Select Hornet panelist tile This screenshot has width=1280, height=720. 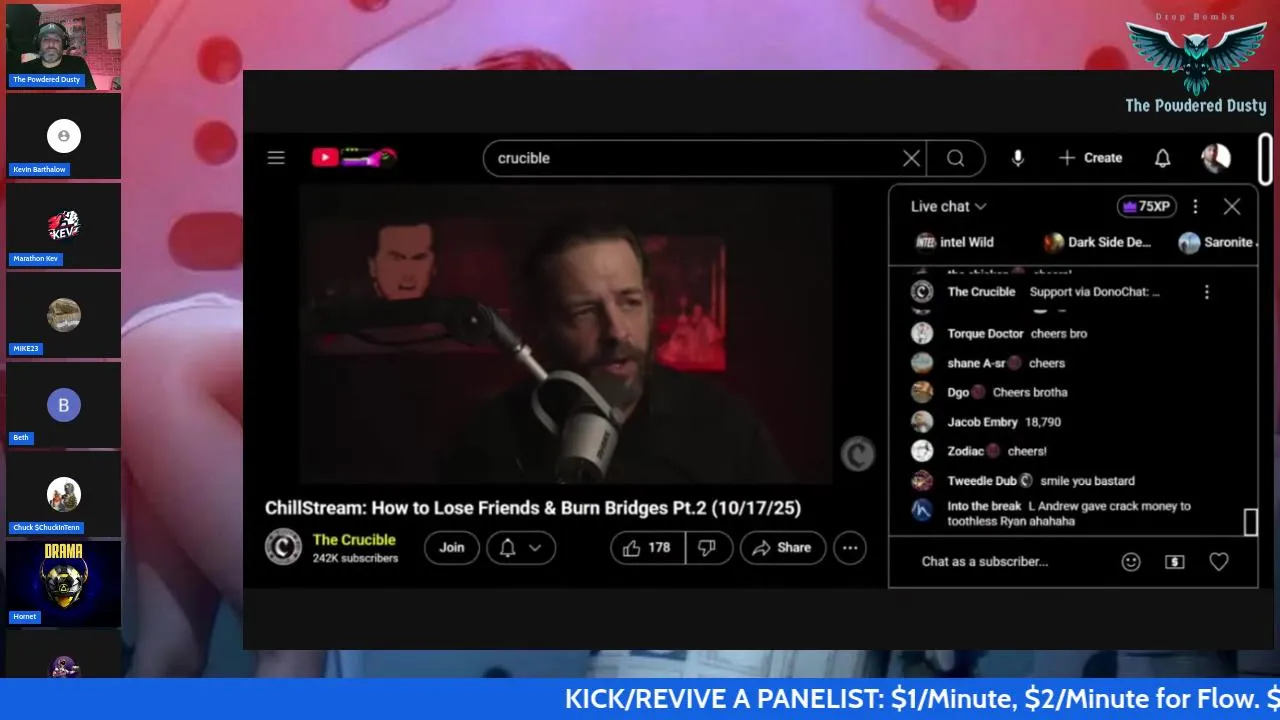point(63,584)
